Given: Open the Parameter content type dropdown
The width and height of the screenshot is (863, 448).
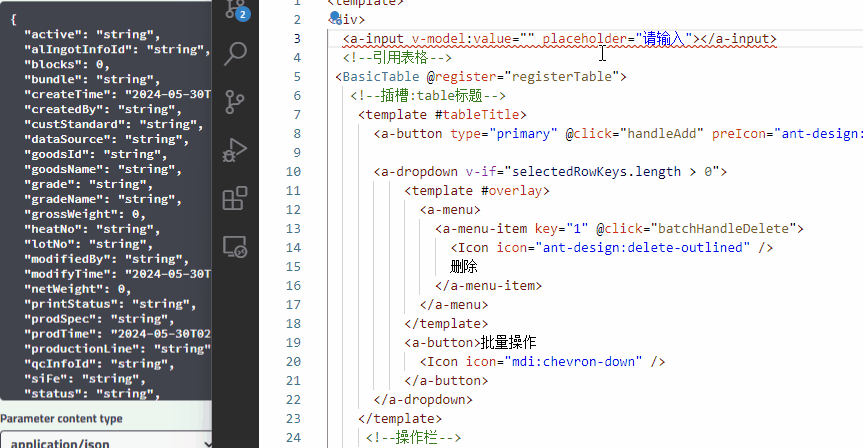Looking at the screenshot, I should tap(106, 440).
